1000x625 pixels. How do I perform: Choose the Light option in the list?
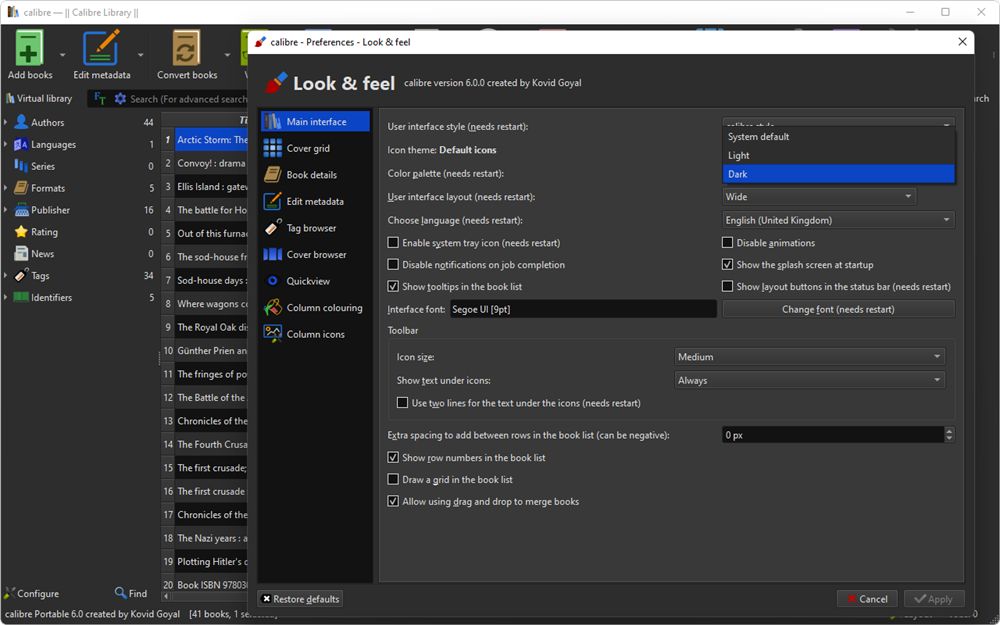(838, 155)
